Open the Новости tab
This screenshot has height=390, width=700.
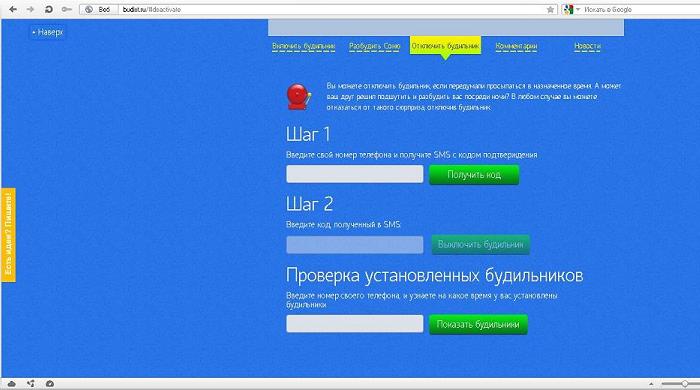pyautogui.click(x=587, y=46)
